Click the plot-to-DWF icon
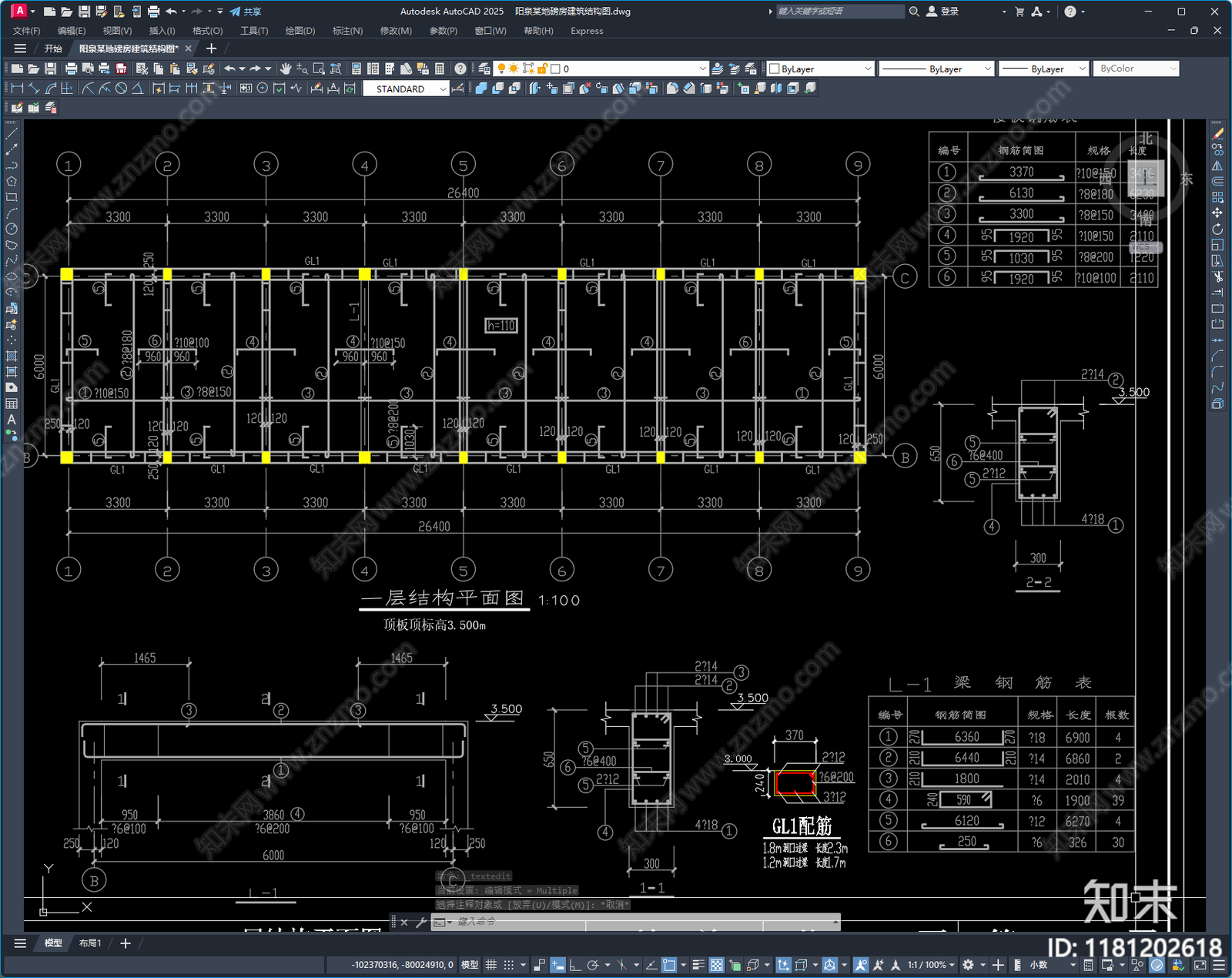The image size is (1232, 978). click(x=121, y=69)
